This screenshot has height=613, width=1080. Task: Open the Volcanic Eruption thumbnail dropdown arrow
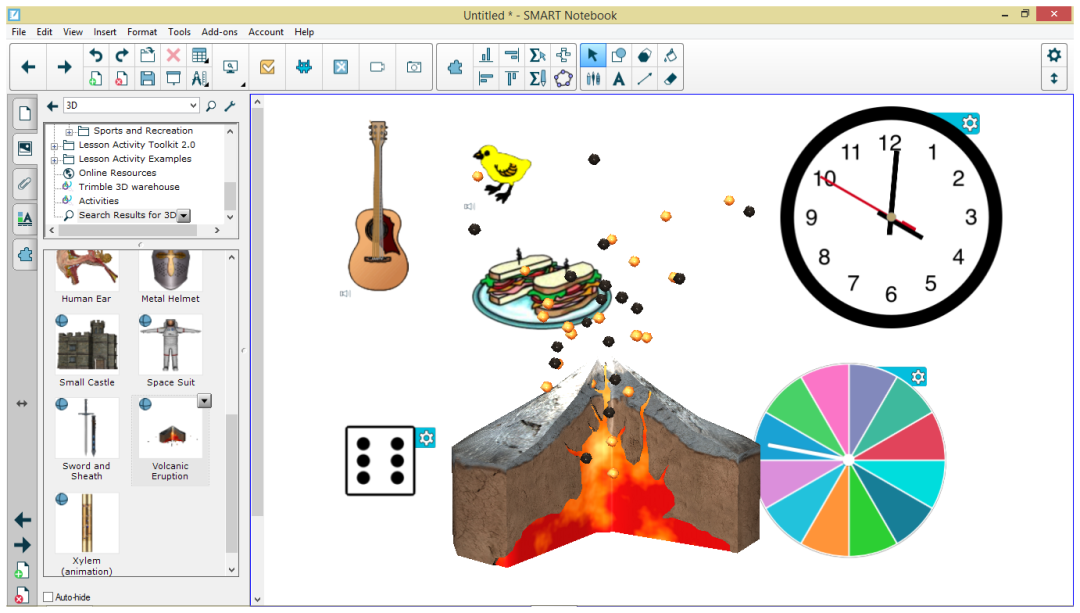pos(204,401)
